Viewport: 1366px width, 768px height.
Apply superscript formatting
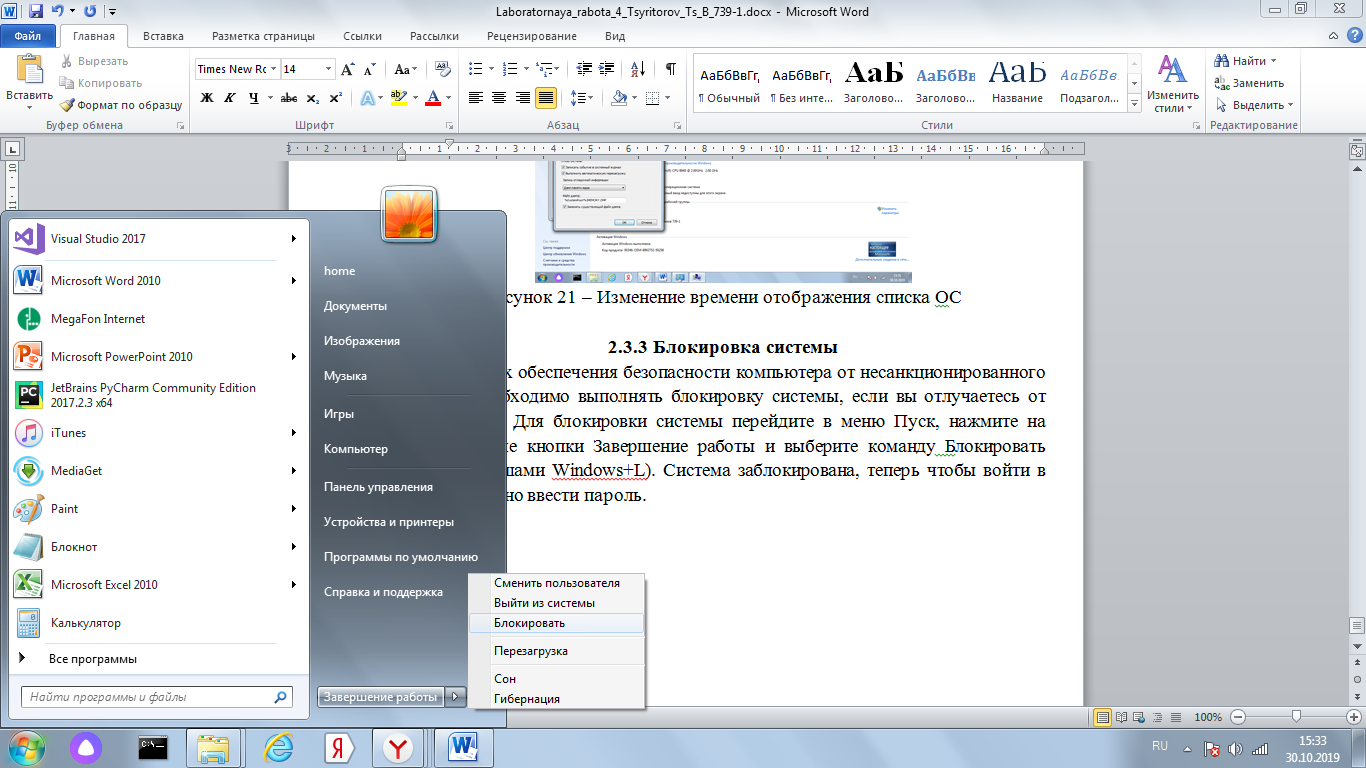335,98
